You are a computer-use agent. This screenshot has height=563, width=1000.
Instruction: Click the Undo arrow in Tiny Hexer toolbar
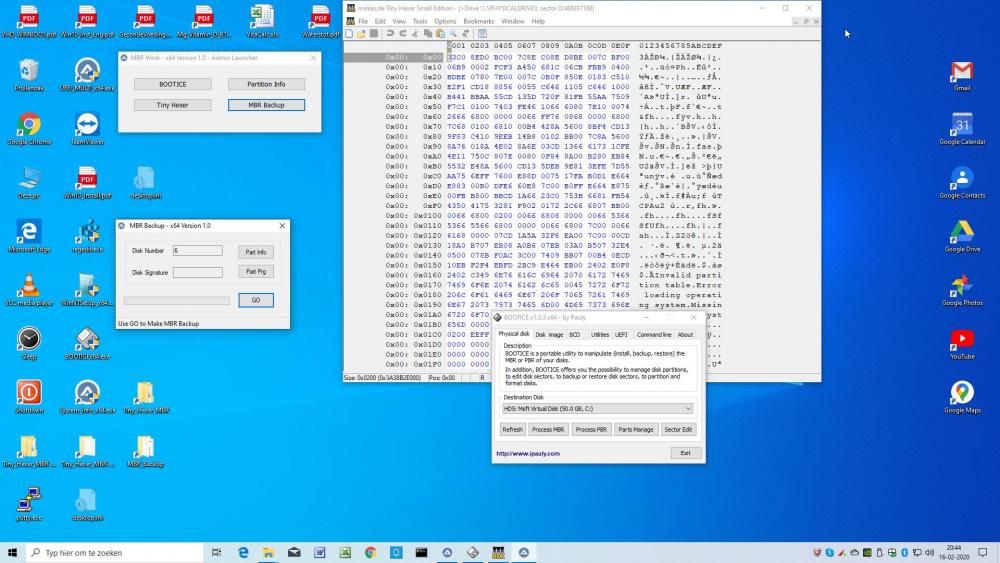pos(388,33)
